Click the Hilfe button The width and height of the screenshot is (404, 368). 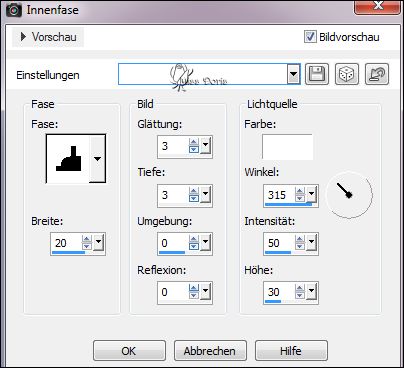(x=291, y=351)
